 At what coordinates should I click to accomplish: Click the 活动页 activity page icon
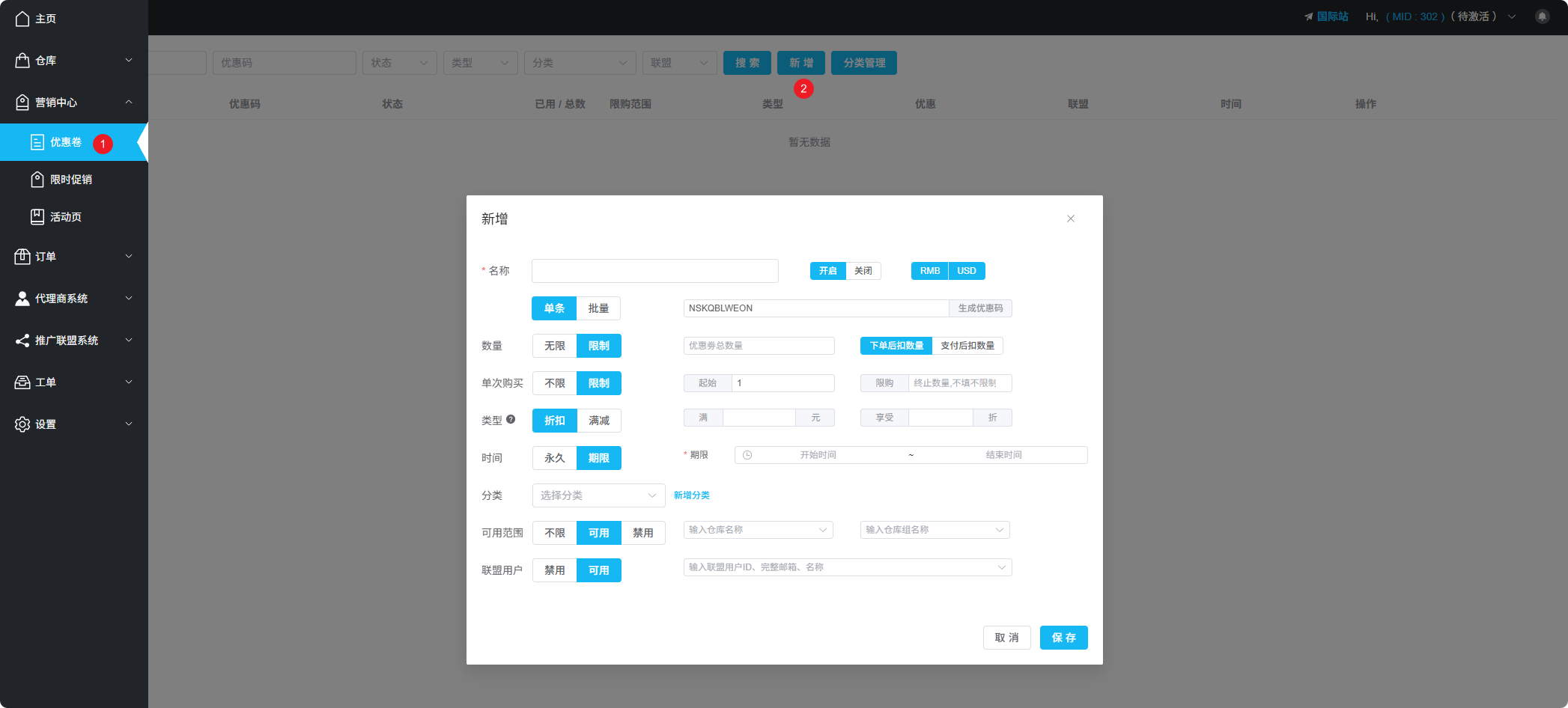point(37,216)
